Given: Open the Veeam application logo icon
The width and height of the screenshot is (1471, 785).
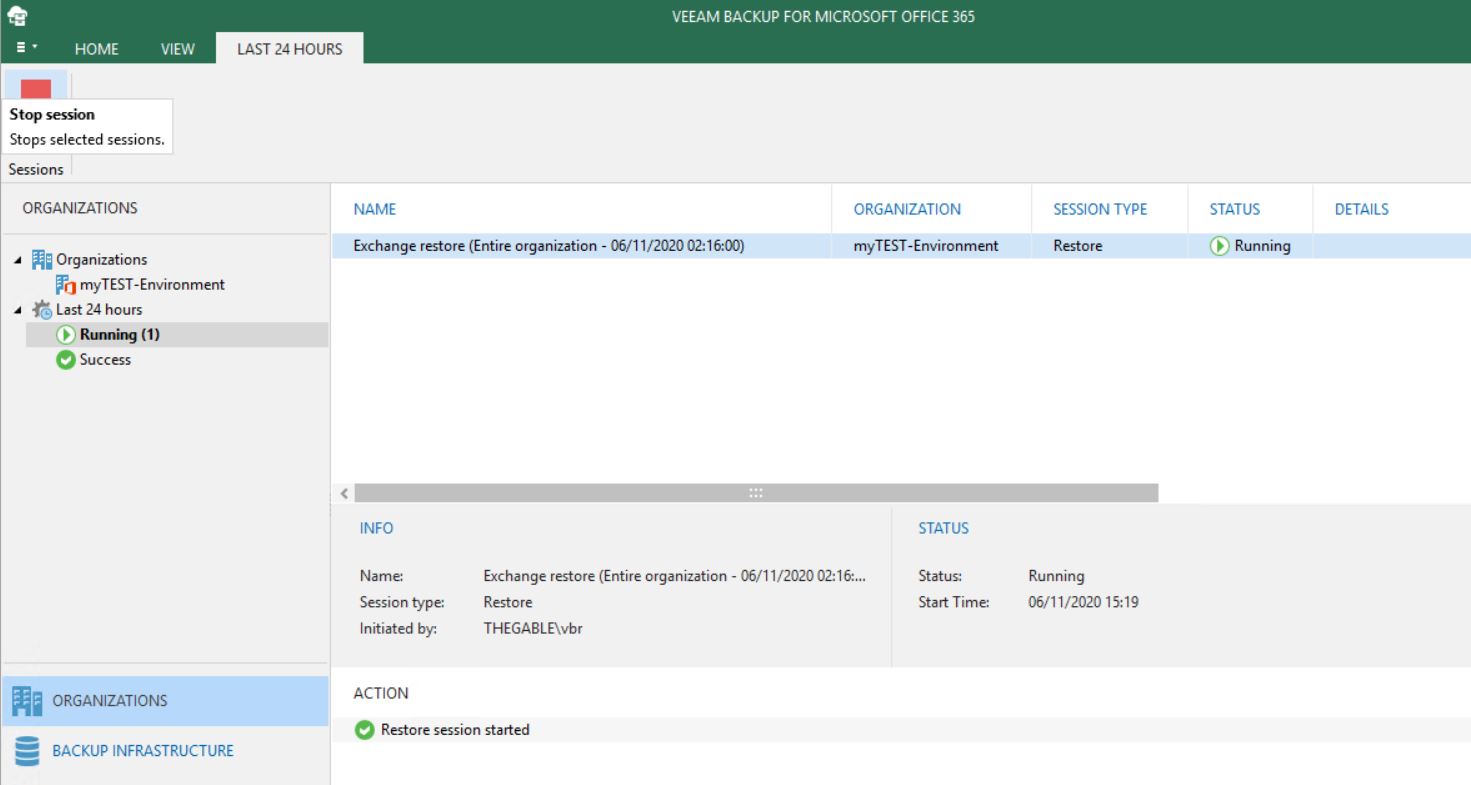Looking at the screenshot, I should point(17,16).
